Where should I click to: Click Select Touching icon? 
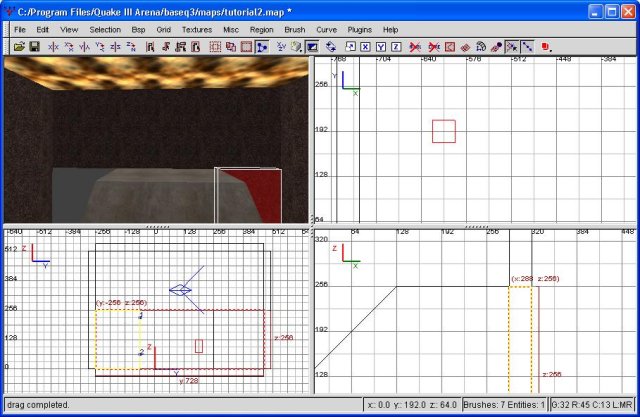165,47
